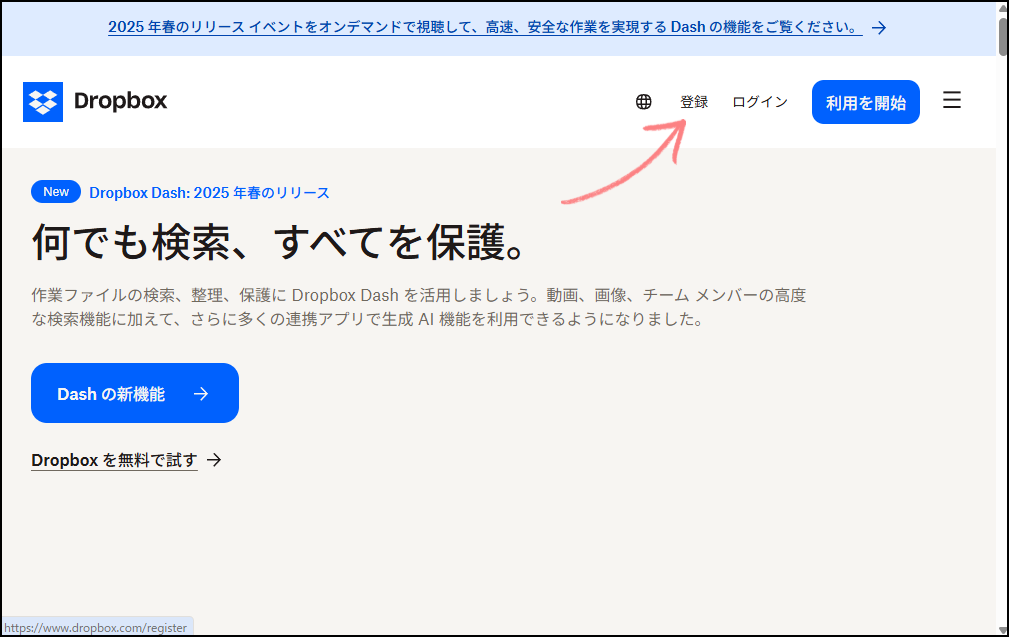Click the scrollbar down arrow
Image resolution: width=1009 pixels, height=637 pixels.
pyautogui.click(x=1003, y=630)
